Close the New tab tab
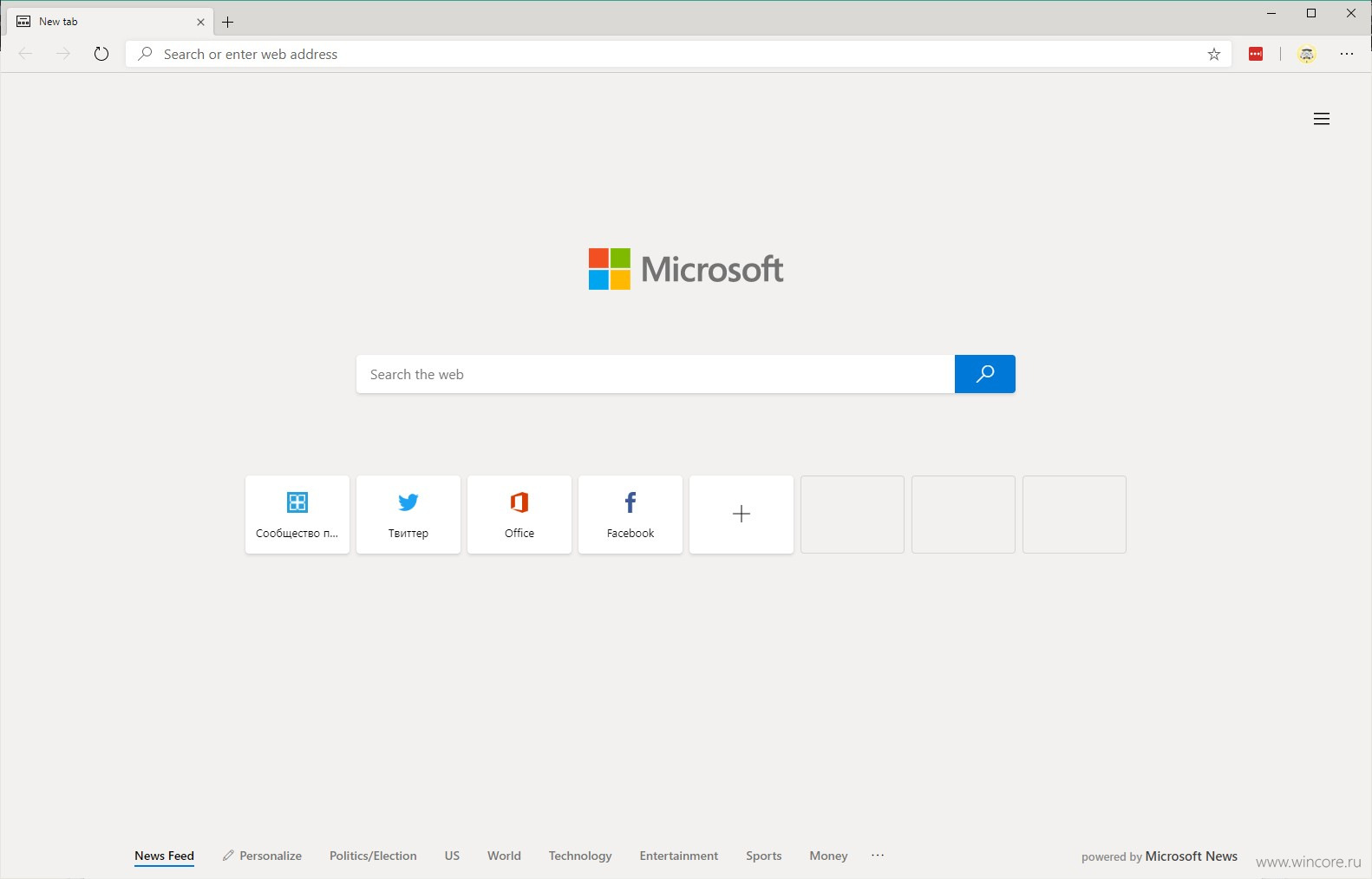1372x879 pixels. 200,22
